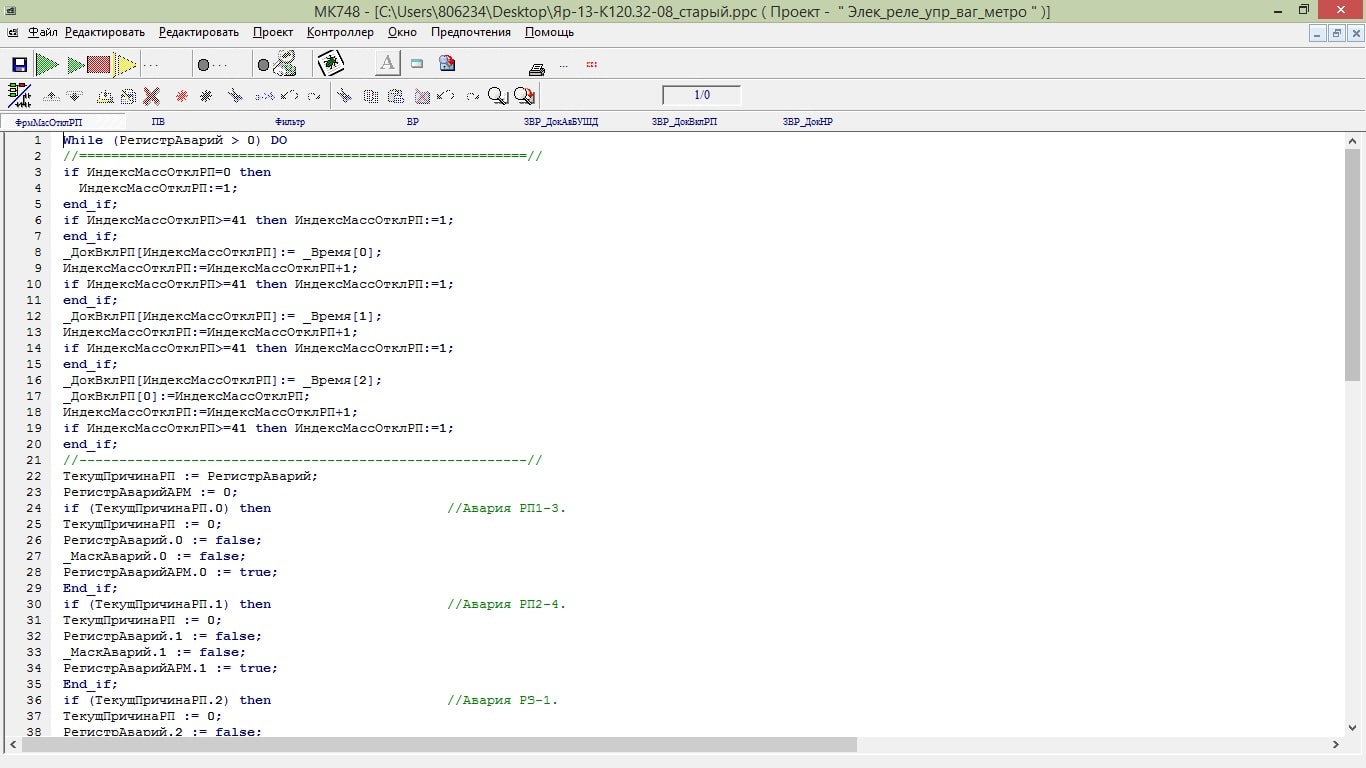Click the Save floppy disk icon
This screenshot has width=1366, height=768.
point(19,65)
